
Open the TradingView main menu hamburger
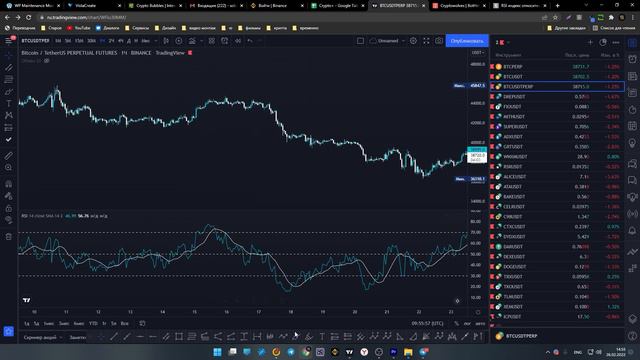(9, 41)
